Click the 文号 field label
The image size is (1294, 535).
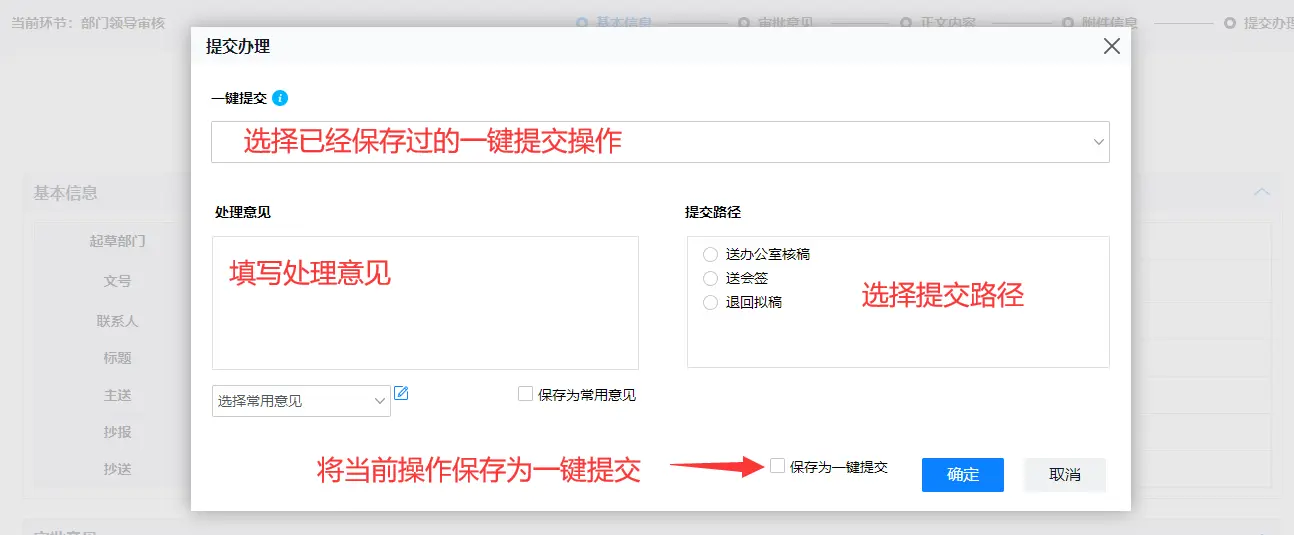[118, 281]
